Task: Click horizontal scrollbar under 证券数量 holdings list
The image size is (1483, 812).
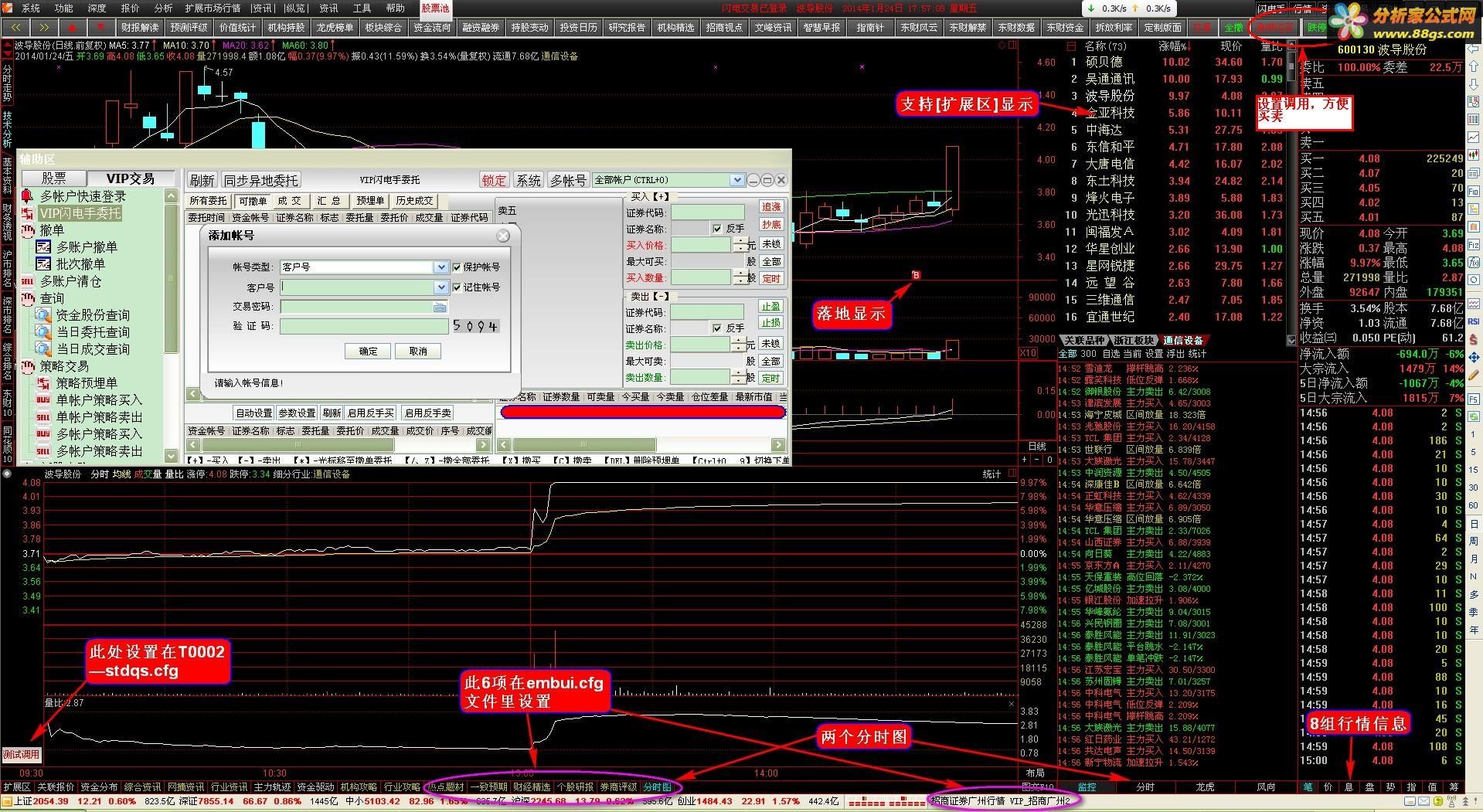Action: 642,445
